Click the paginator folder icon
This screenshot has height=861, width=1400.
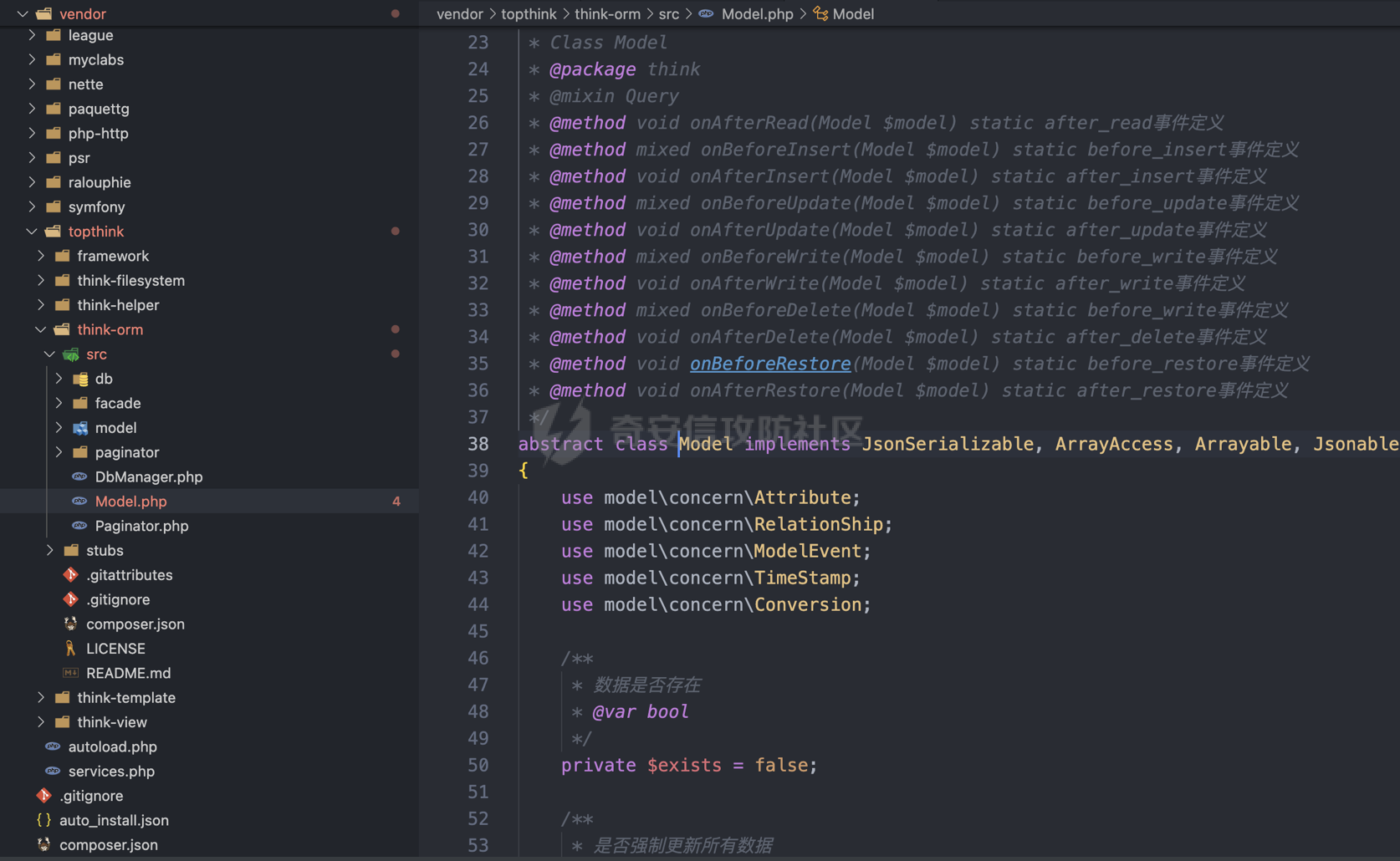click(80, 452)
